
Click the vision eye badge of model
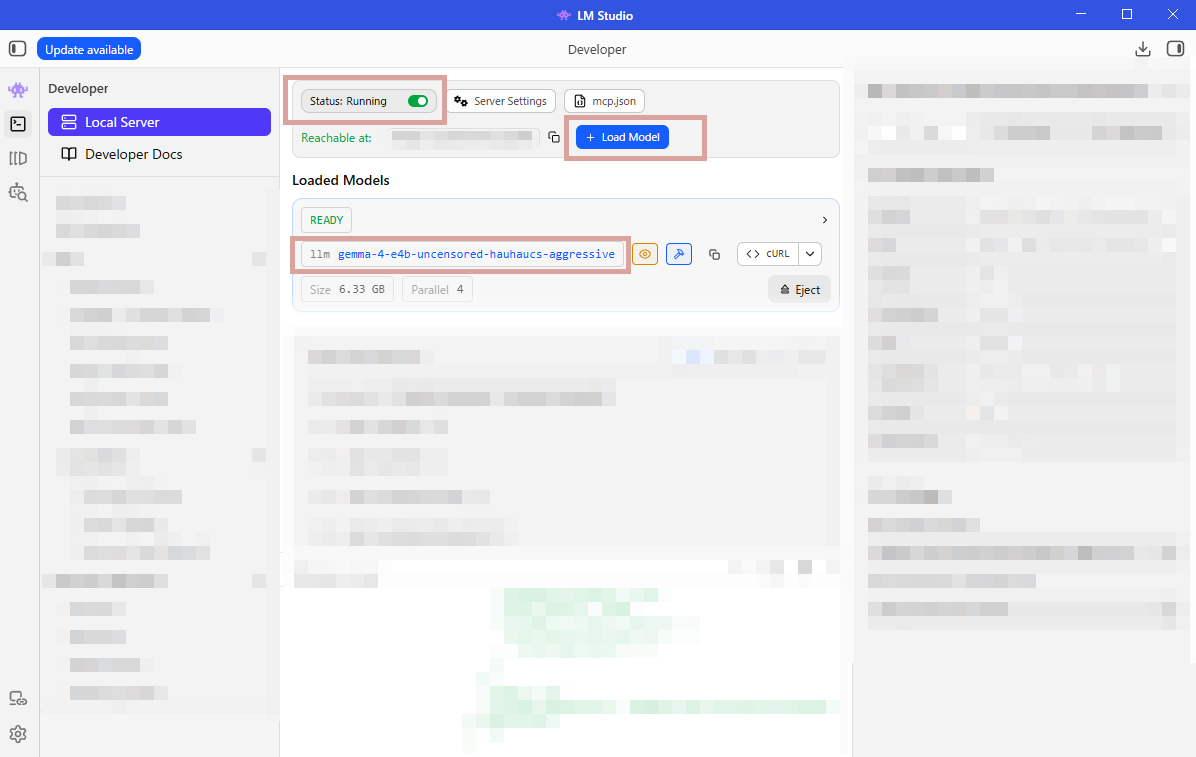[x=645, y=254]
